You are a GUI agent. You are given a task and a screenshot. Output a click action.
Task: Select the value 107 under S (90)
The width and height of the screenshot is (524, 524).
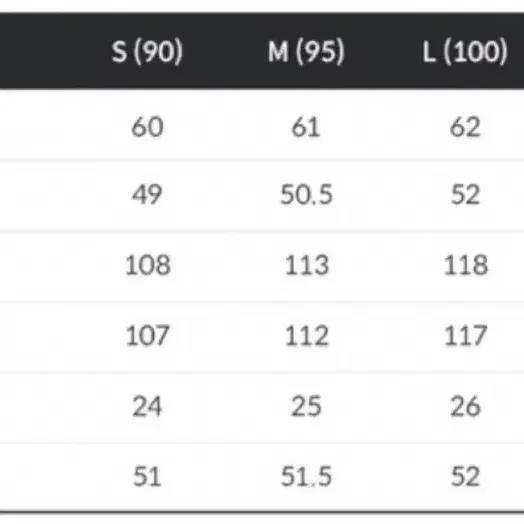pyautogui.click(x=147, y=336)
